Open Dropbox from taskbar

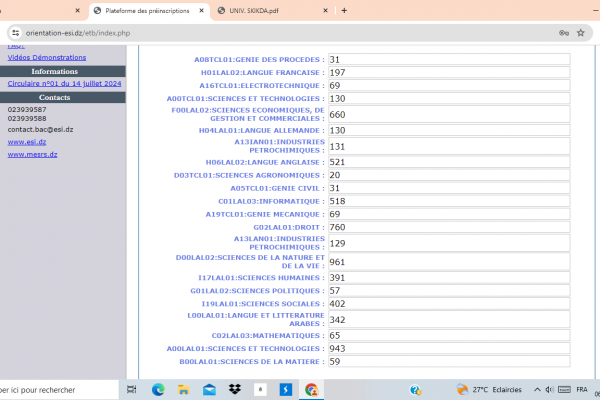(x=235, y=389)
